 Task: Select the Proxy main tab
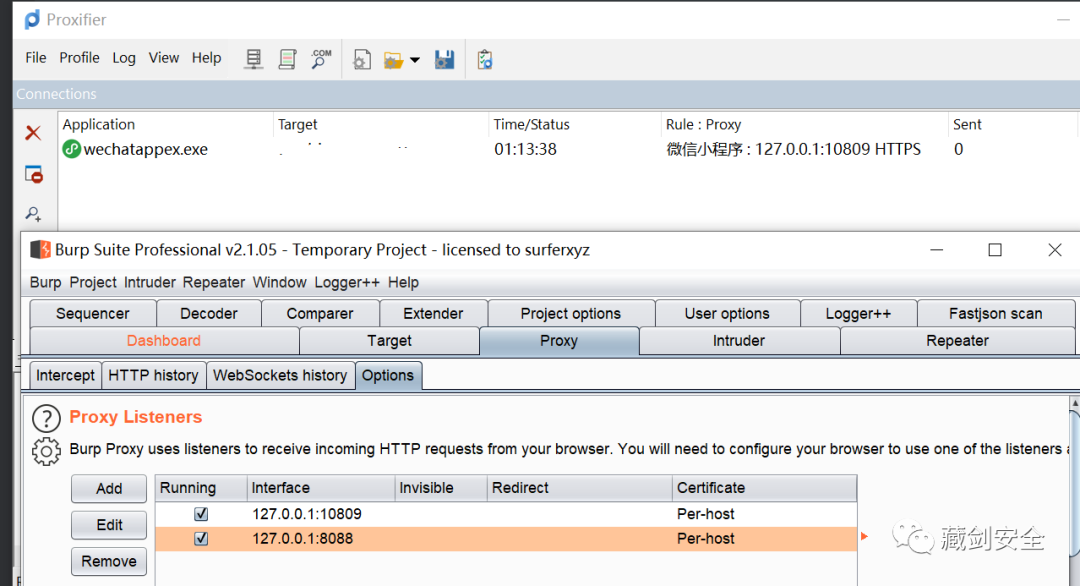(x=559, y=341)
